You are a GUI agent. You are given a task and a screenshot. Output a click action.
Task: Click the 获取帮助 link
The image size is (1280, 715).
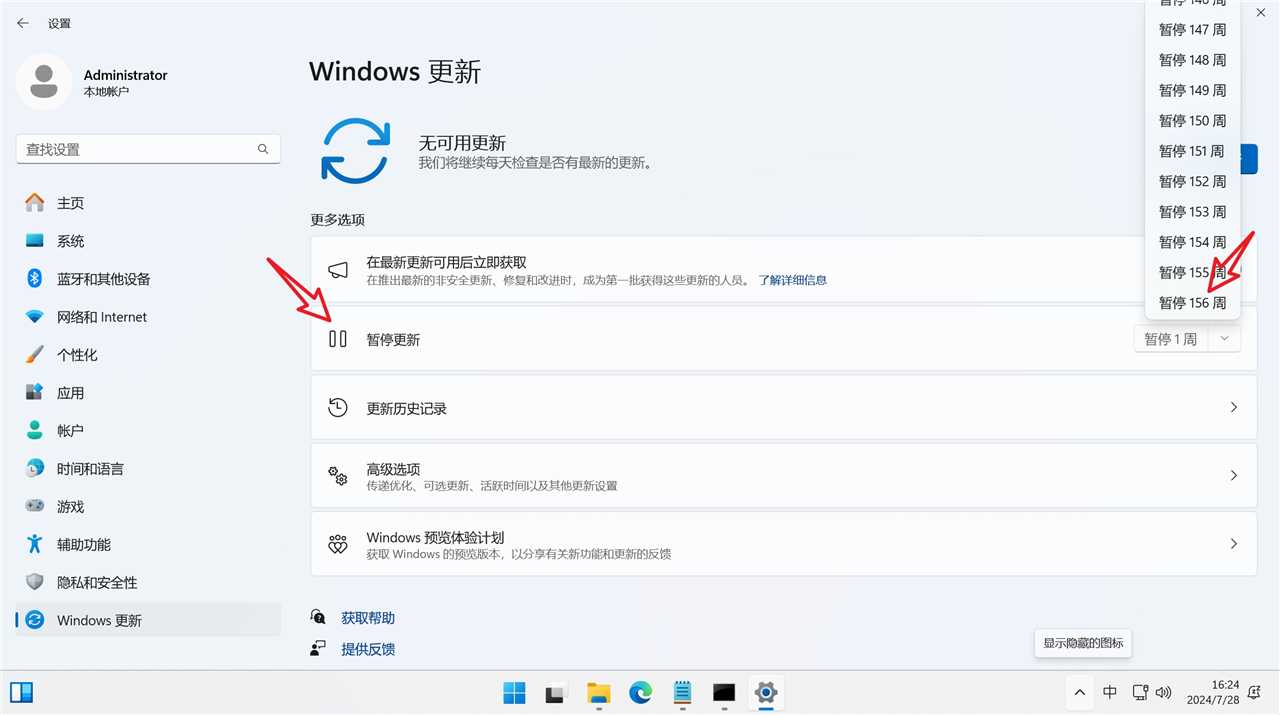coord(368,618)
